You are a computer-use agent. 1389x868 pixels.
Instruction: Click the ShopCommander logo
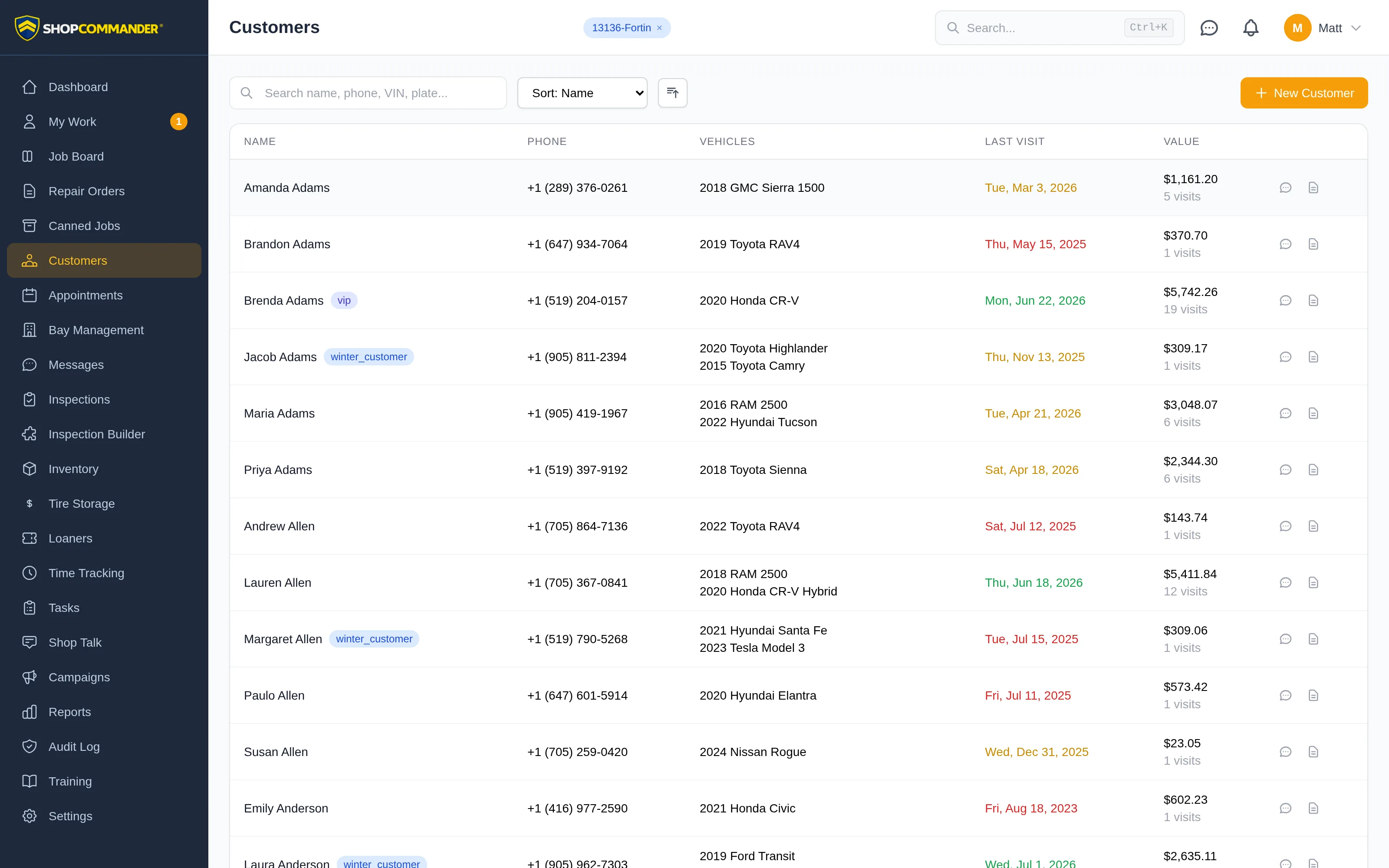tap(89, 27)
